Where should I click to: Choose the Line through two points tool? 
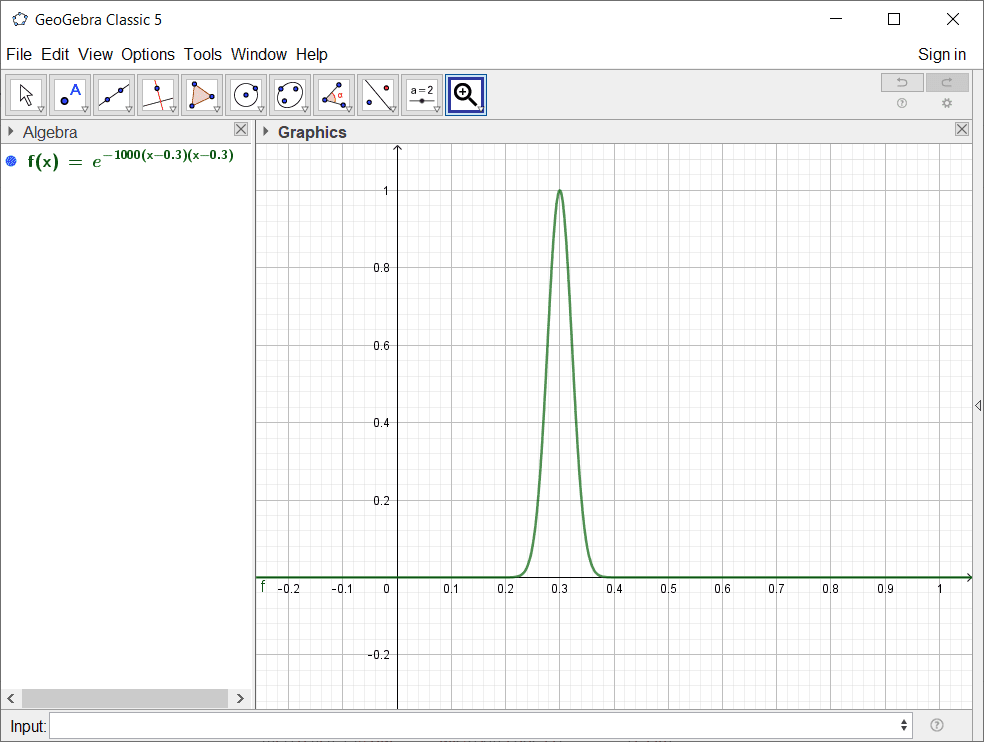click(115, 95)
